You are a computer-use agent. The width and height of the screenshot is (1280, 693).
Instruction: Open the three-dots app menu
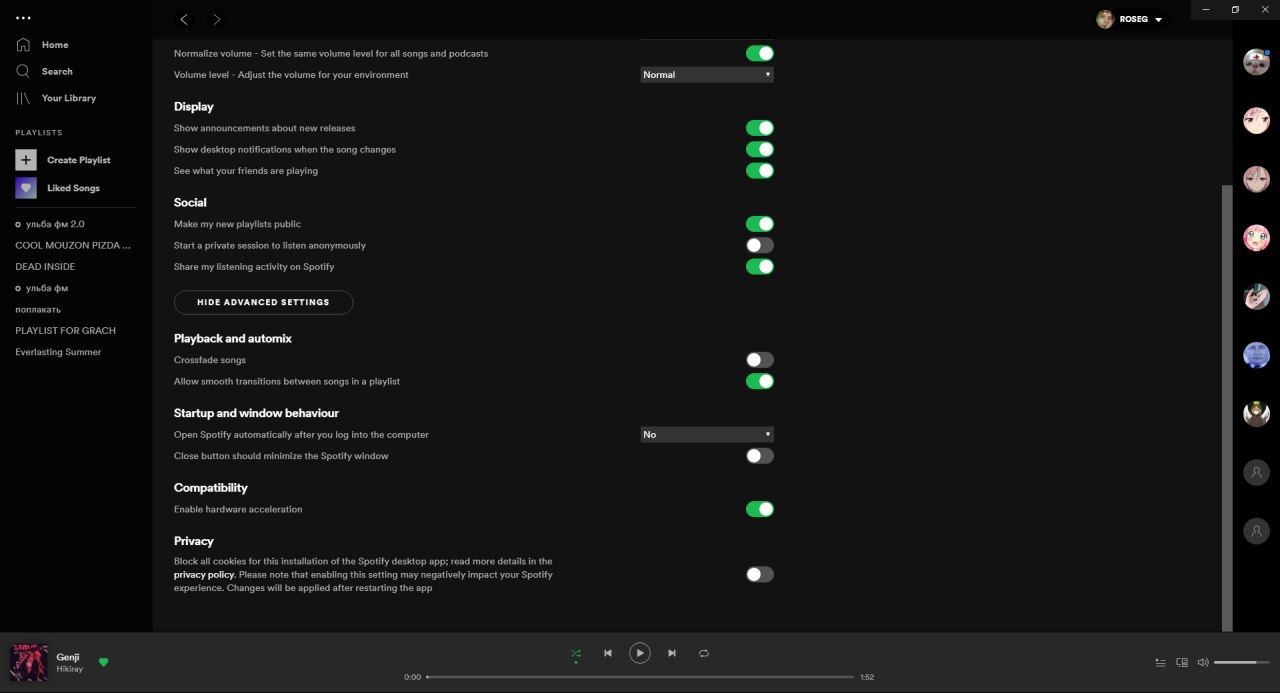pyautogui.click(x=23, y=18)
